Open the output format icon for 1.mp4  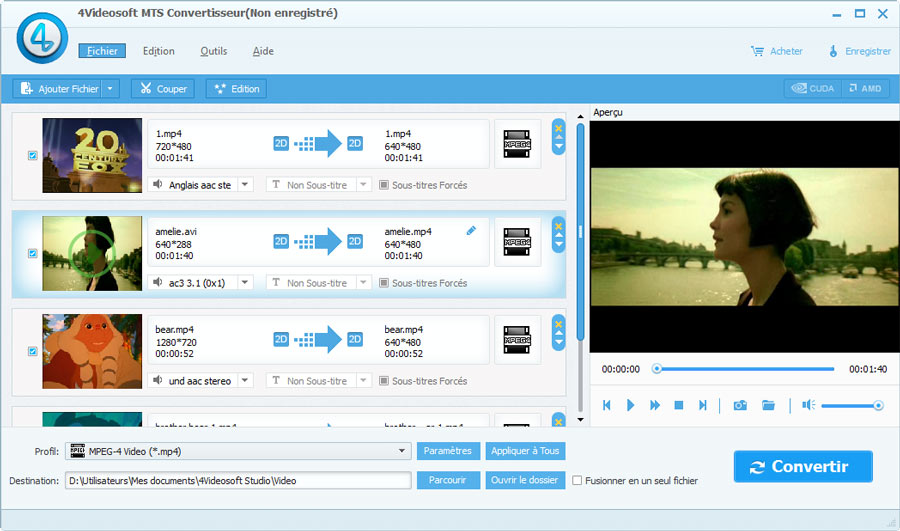tap(517, 143)
